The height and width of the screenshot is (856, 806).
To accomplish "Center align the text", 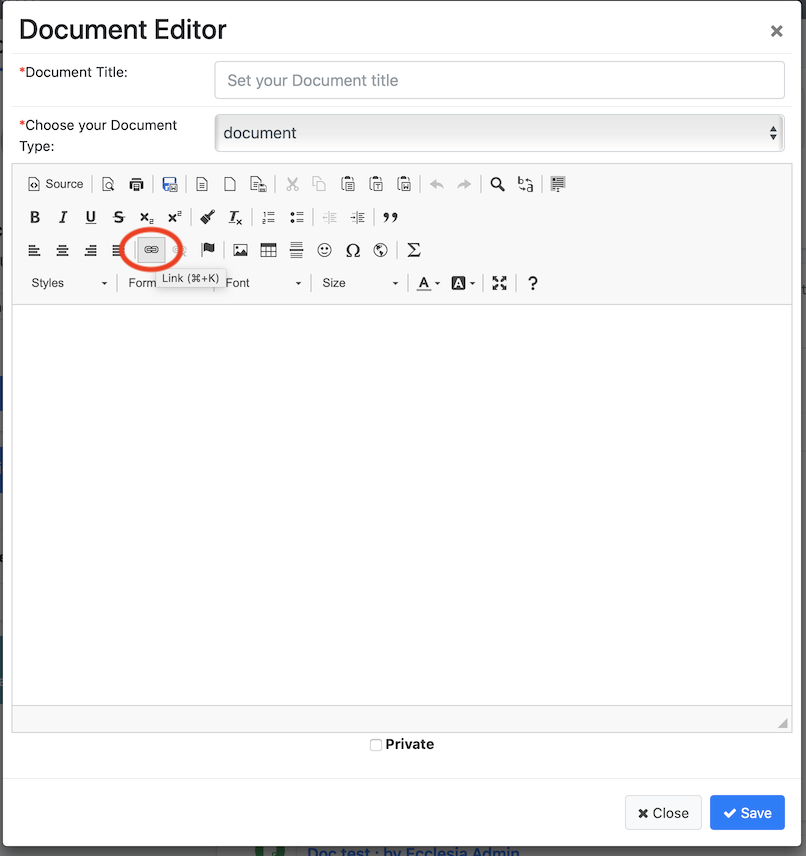I will tap(62, 250).
